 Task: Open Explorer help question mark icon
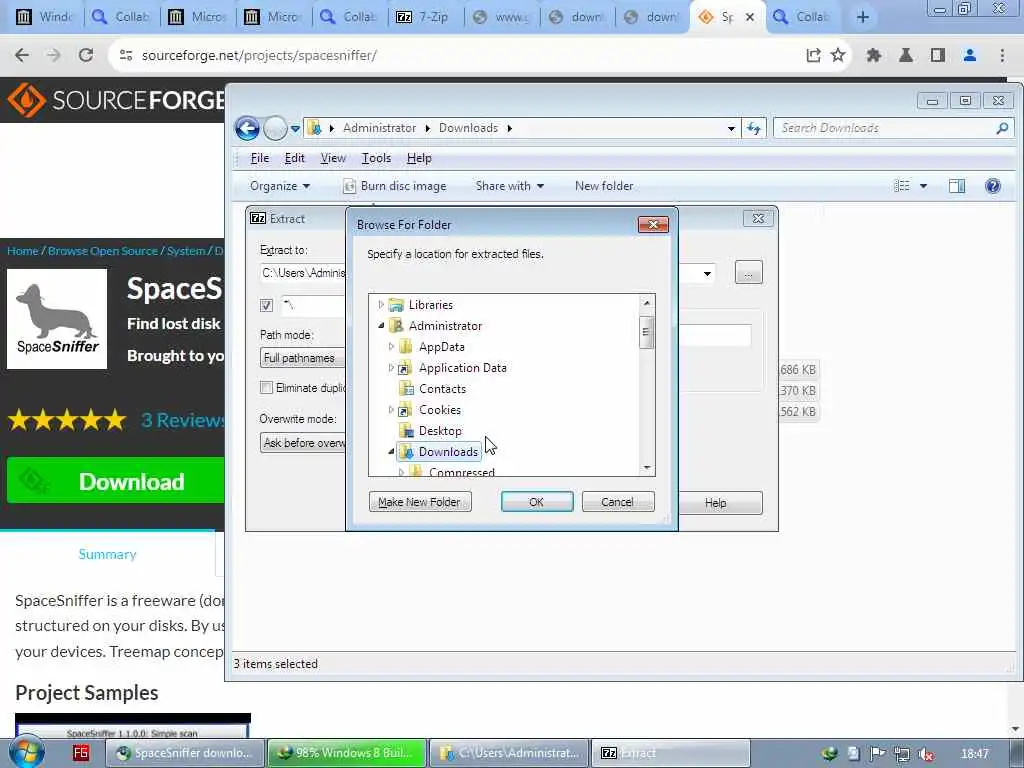[x=993, y=186]
